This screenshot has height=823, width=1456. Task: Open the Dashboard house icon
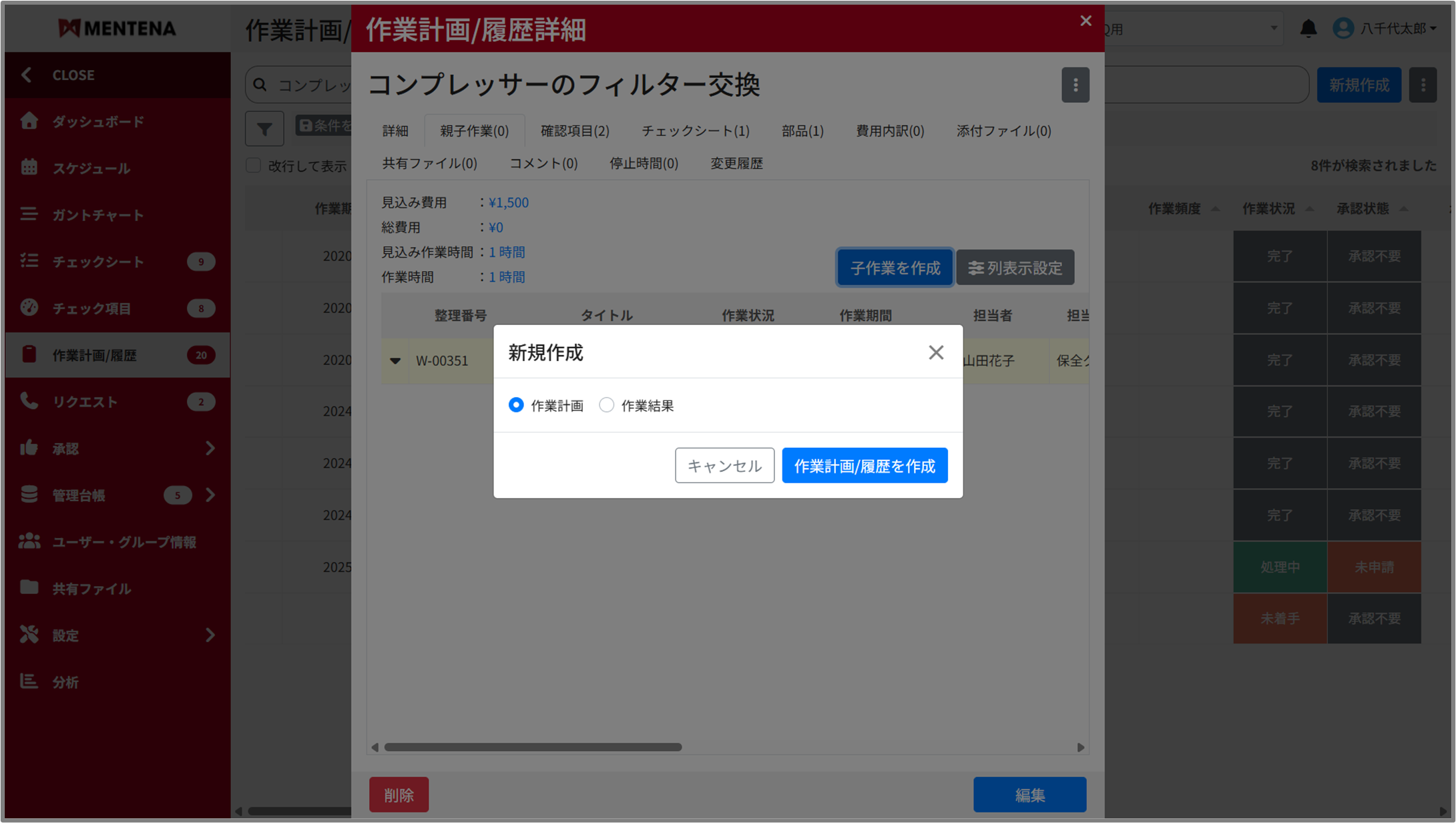pos(29,121)
